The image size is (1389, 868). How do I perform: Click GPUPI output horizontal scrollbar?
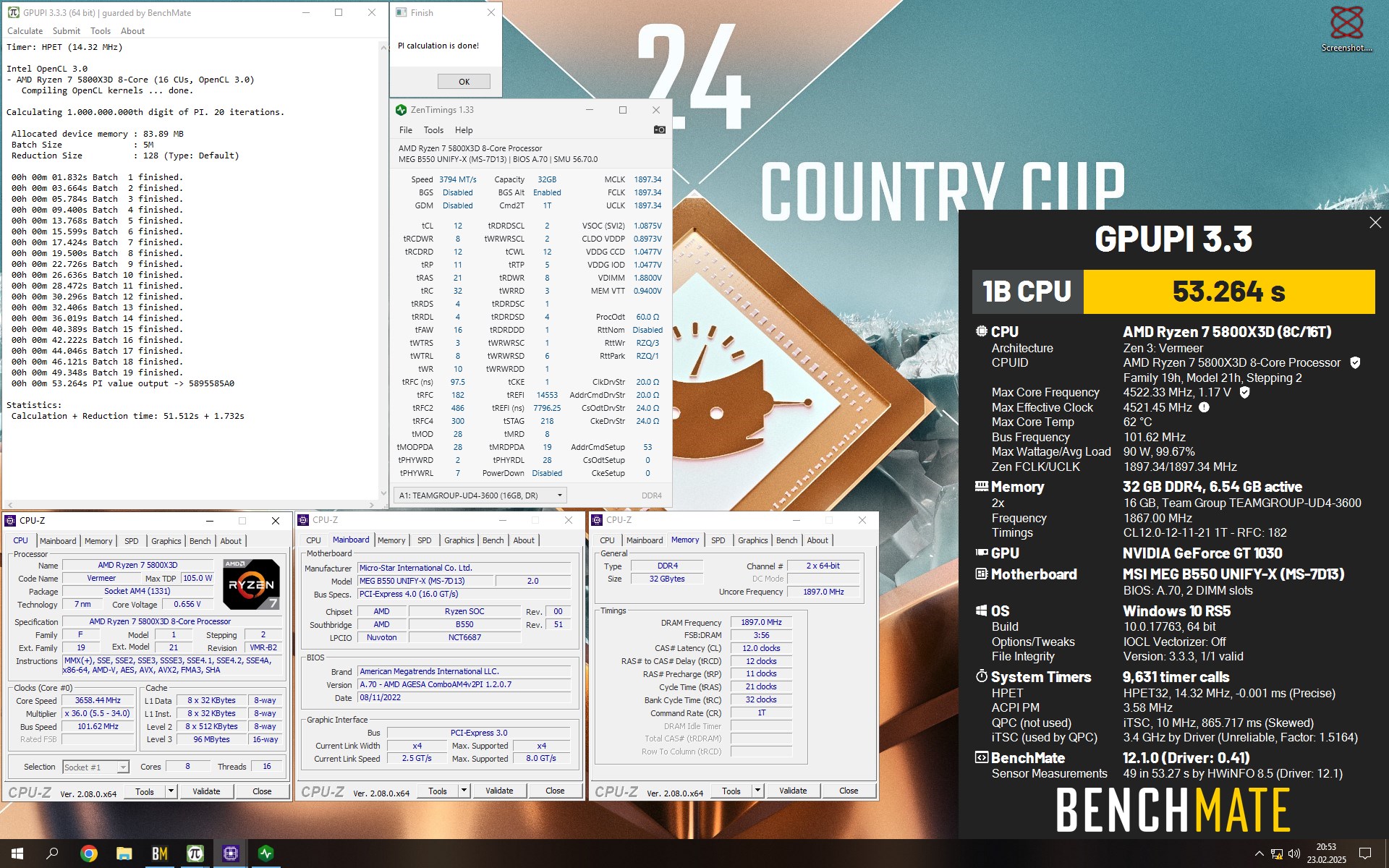click(x=191, y=505)
